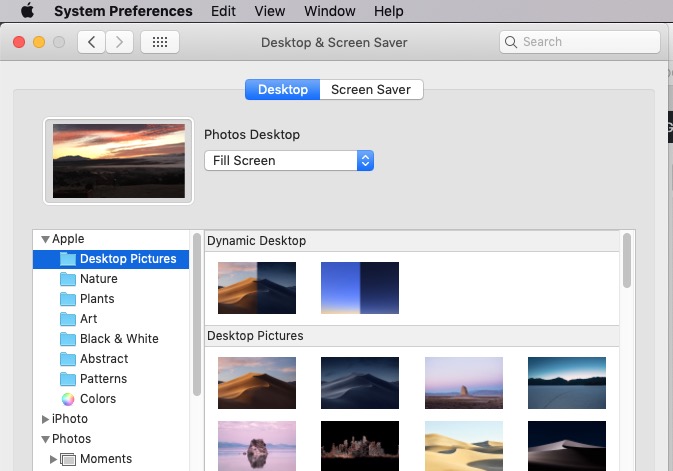Click the Colors color wheel icon
This screenshot has height=471, width=673.
(68, 399)
